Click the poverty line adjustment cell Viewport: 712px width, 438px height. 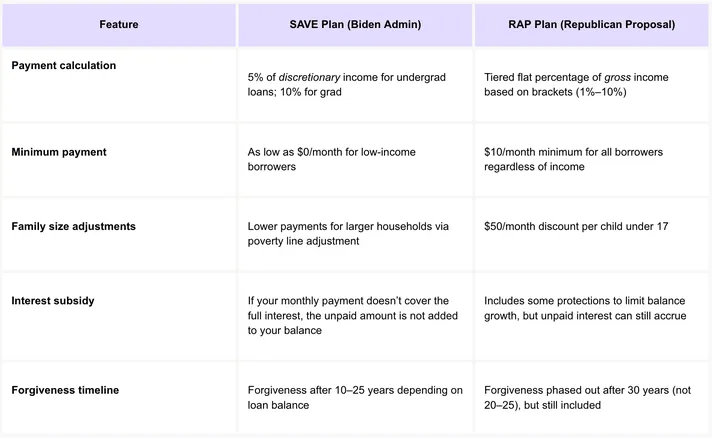coord(348,233)
